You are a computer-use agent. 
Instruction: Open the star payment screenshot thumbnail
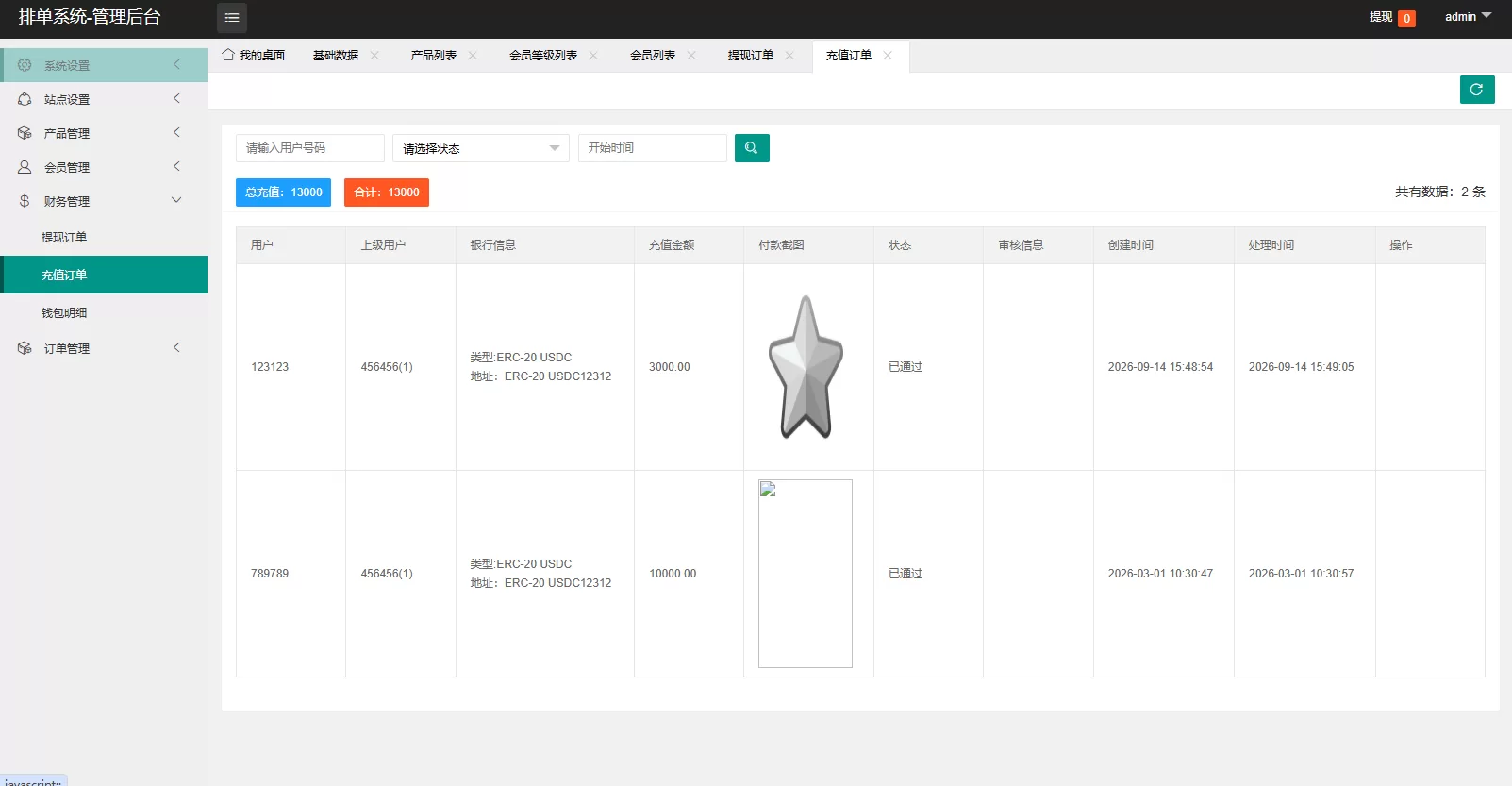point(806,367)
